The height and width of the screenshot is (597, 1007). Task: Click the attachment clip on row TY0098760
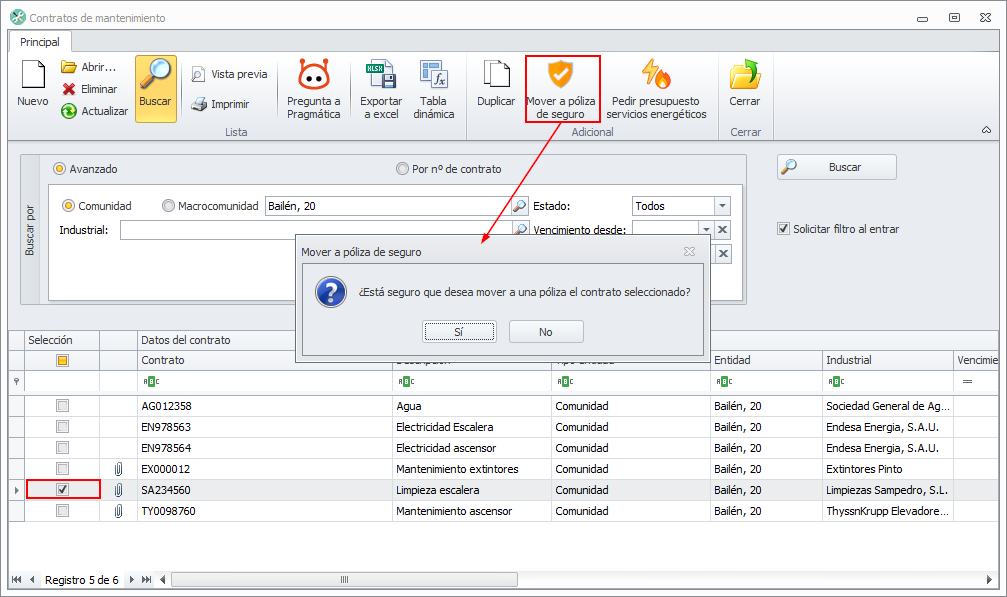point(118,512)
